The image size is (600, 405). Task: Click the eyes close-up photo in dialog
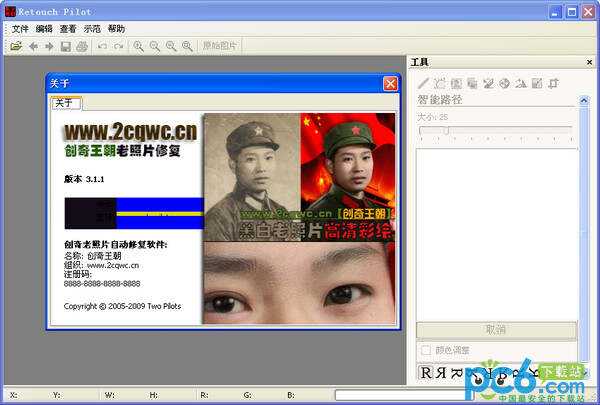(299, 283)
